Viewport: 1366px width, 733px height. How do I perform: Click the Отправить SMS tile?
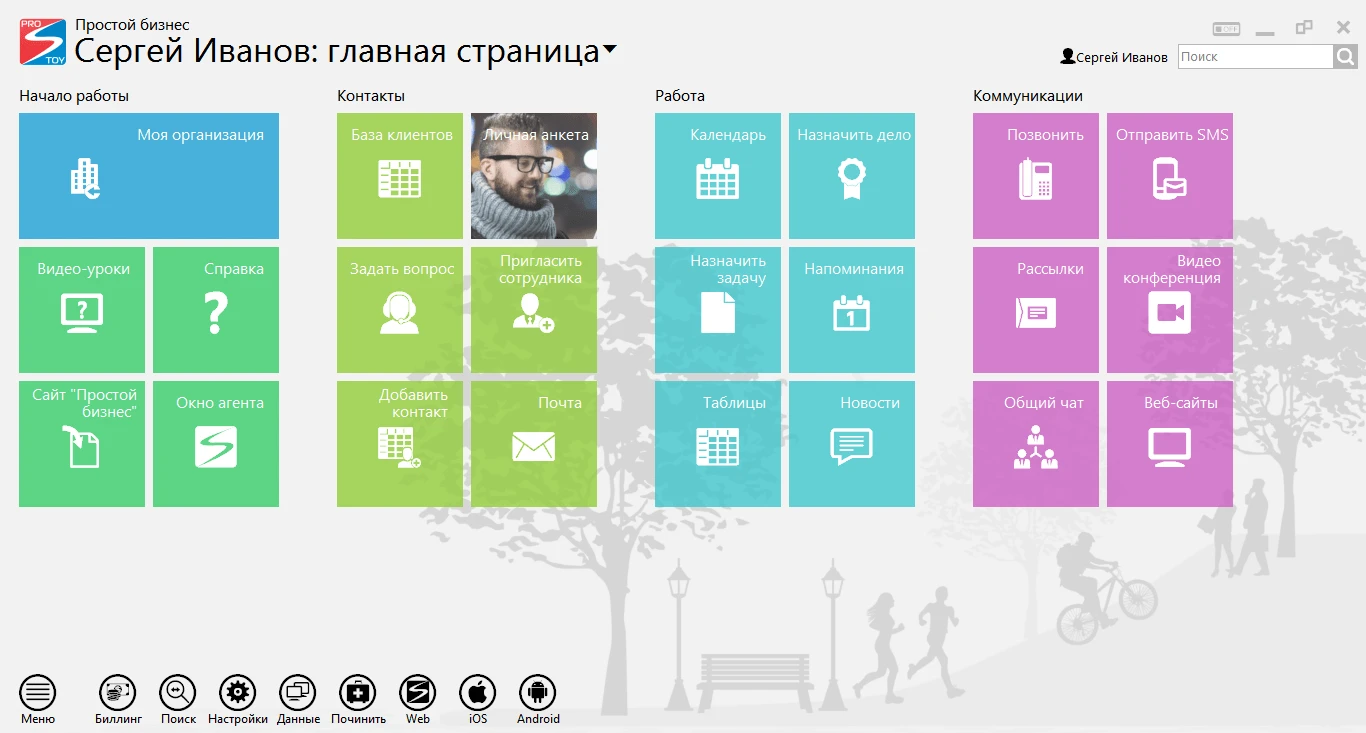(1170, 176)
